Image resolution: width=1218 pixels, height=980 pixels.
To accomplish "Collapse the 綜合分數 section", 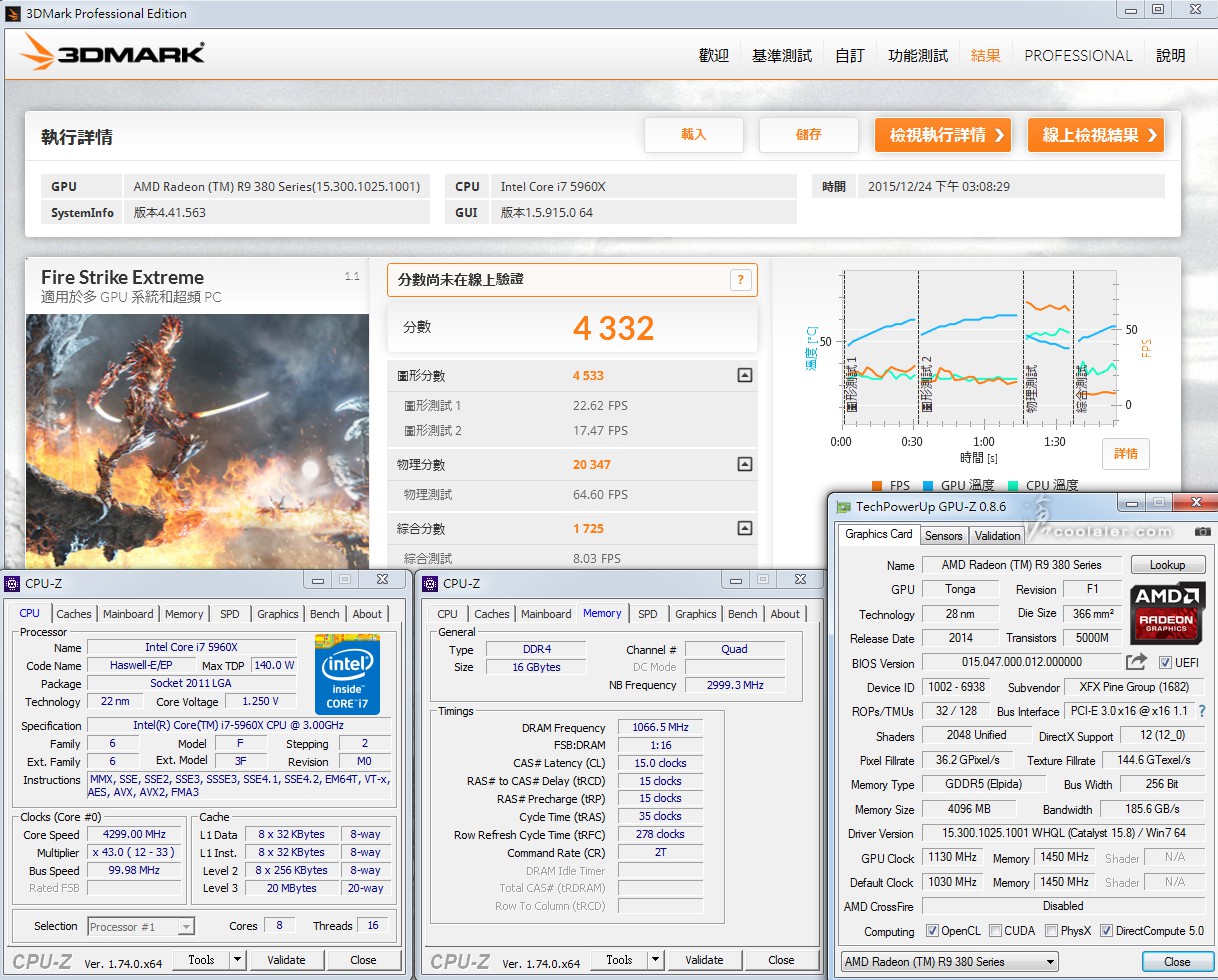I will (744, 528).
